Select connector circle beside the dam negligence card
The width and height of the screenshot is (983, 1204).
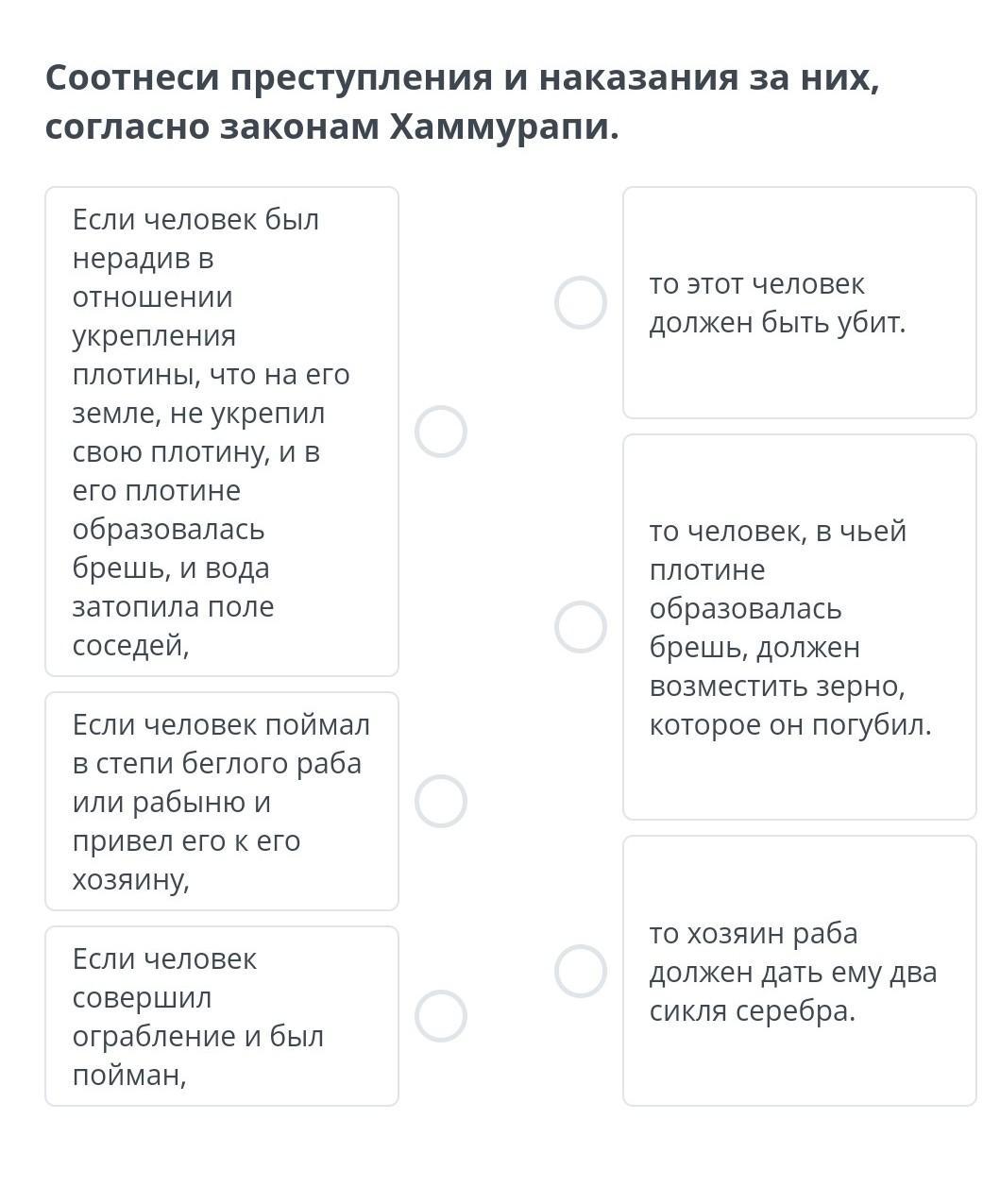pos(441,432)
